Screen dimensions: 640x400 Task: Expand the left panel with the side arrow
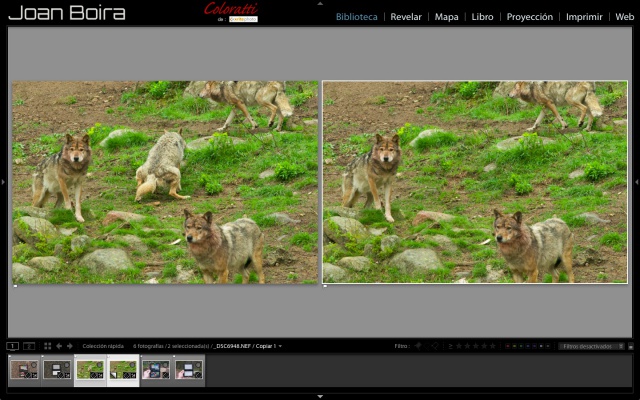[3, 182]
